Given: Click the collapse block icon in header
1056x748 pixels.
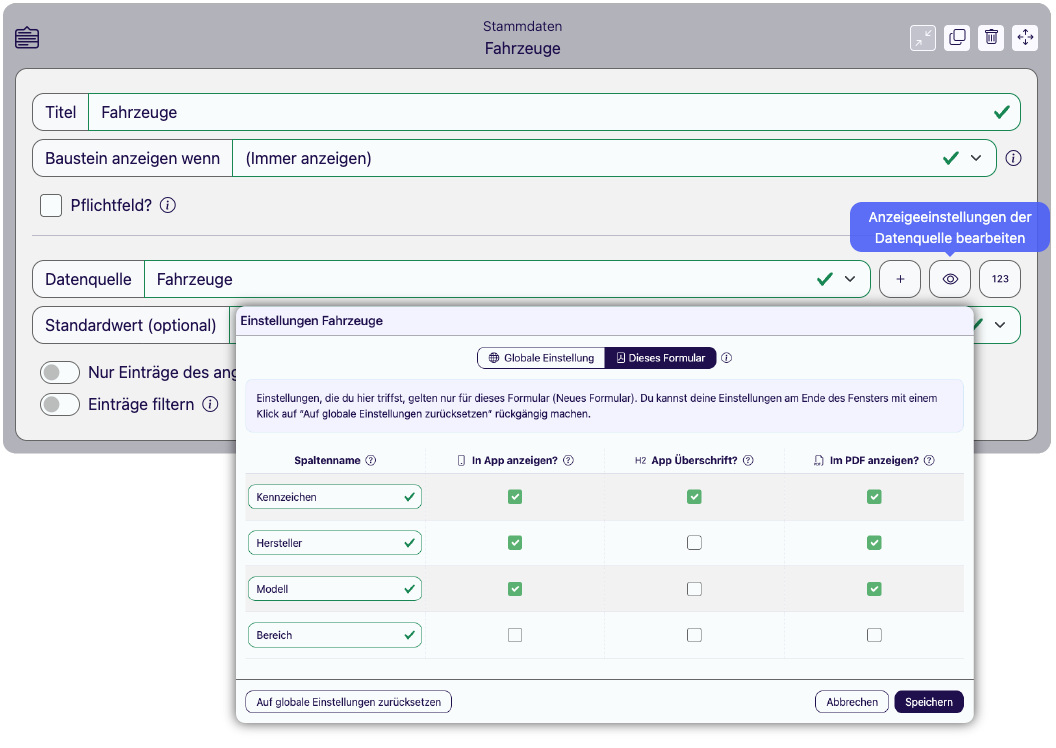Looking at the screenshot, I should point(922,37).
